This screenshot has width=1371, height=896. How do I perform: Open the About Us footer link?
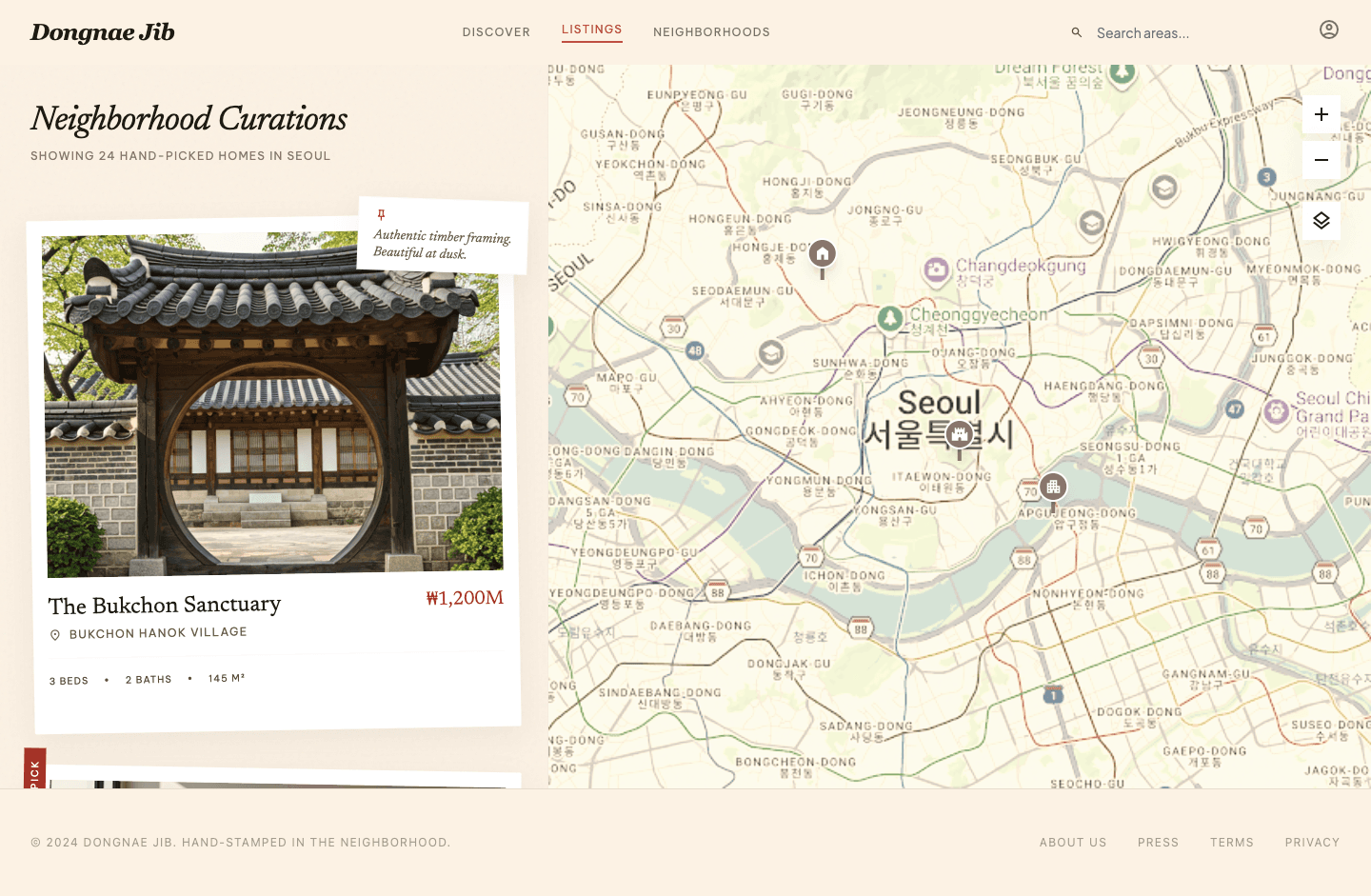coord(1073,843)
